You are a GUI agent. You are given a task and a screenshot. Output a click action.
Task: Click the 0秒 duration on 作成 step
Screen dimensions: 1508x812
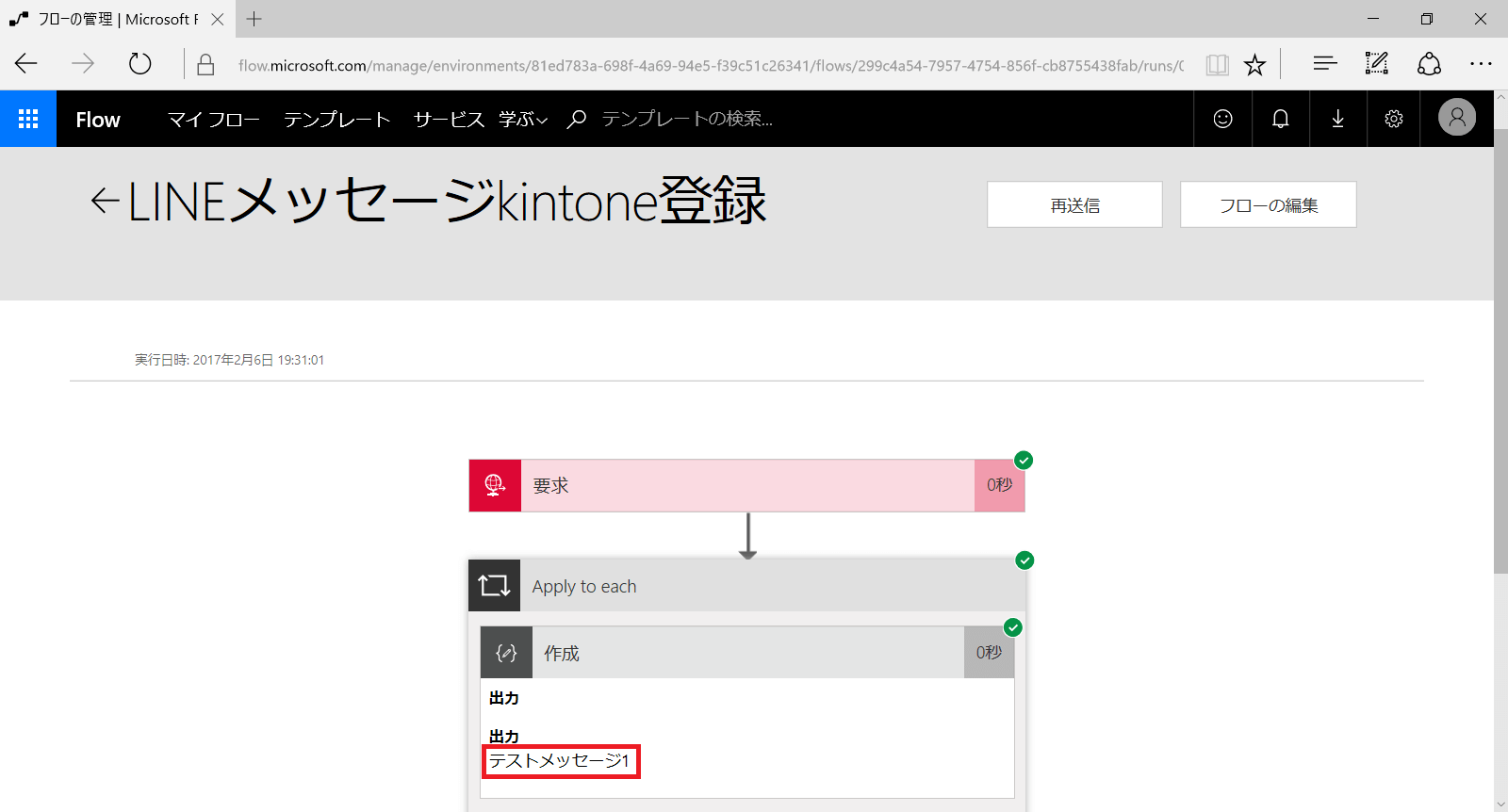(x=989, y=653)
